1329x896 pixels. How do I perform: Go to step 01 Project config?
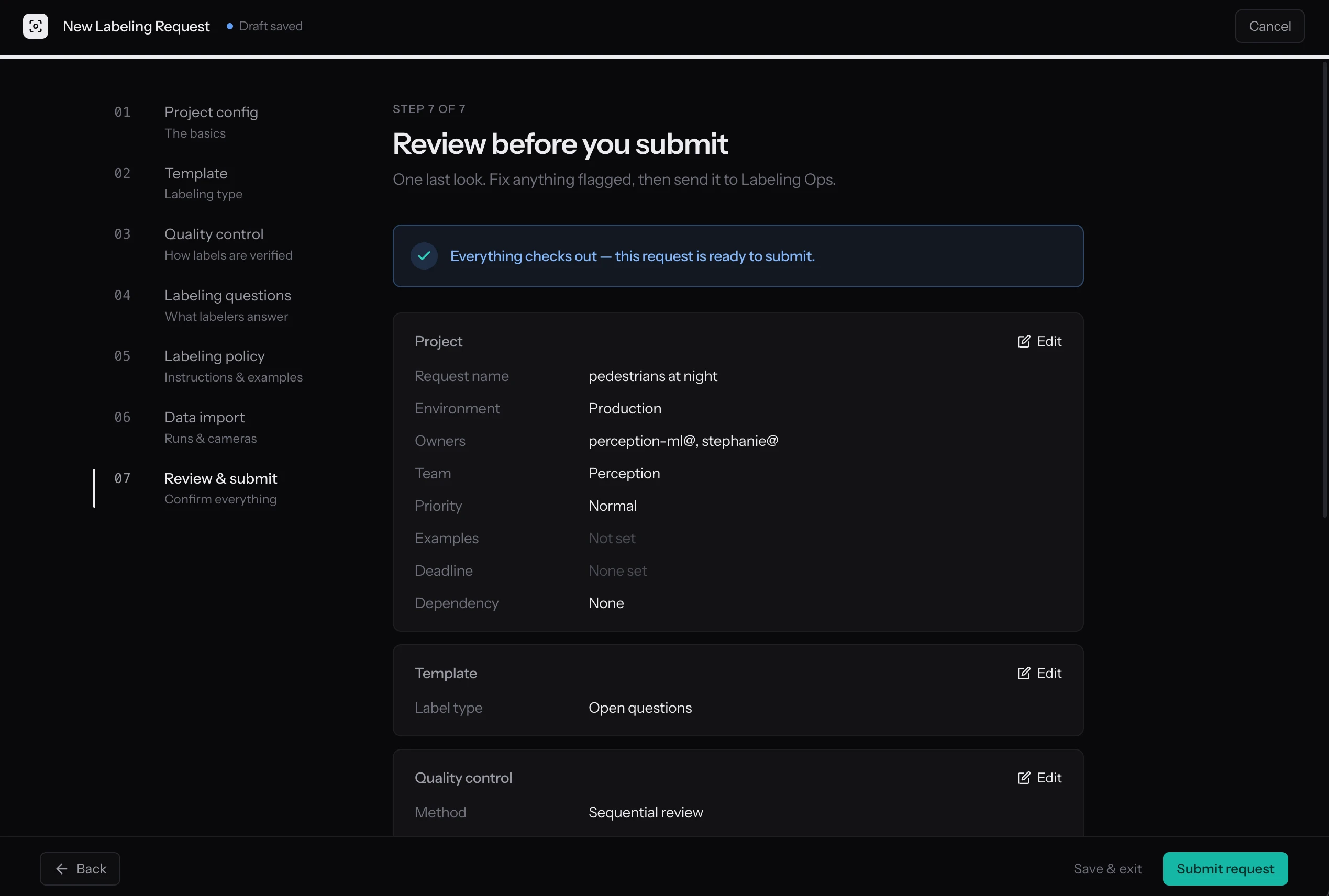click(212, 122)
